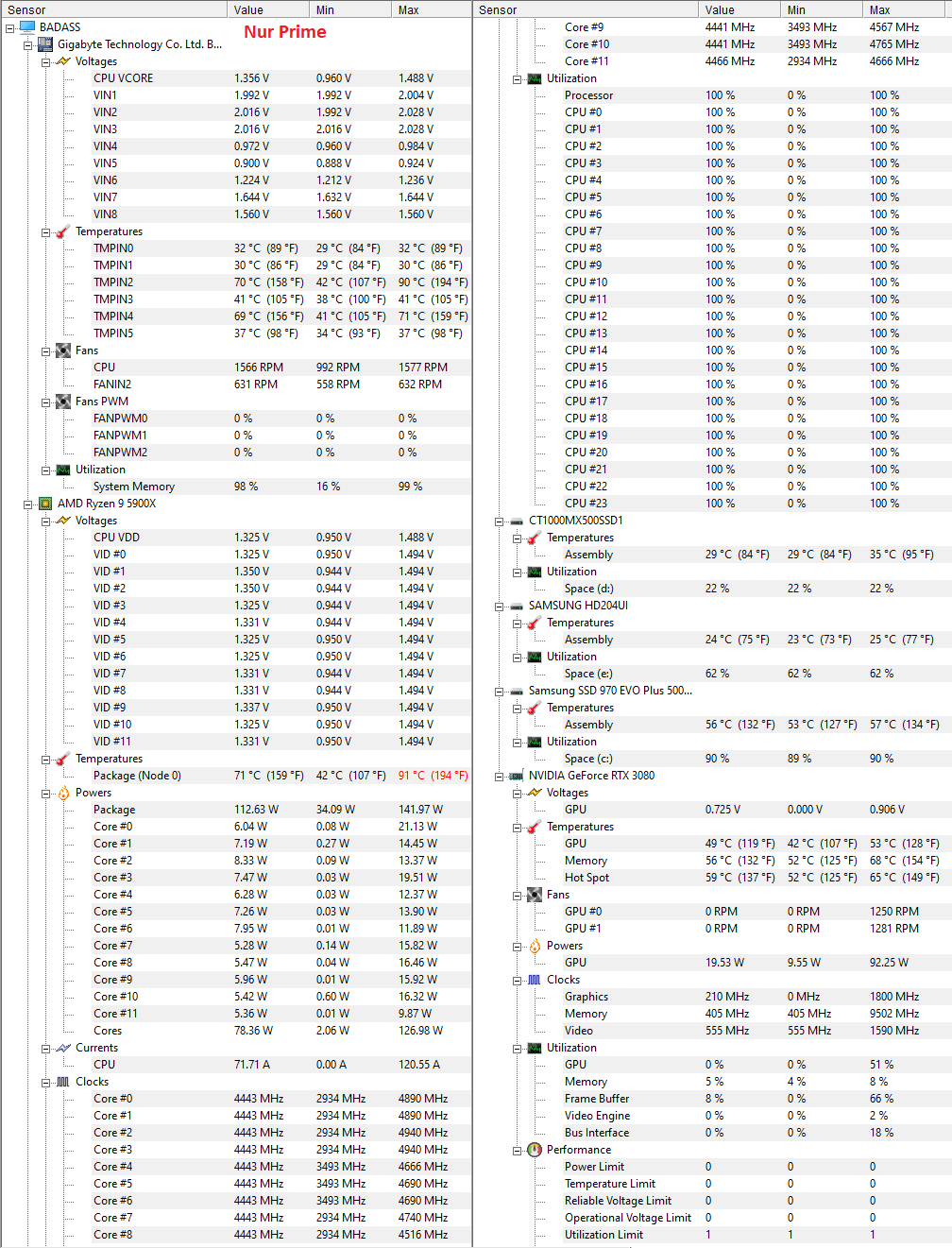Click the fan icon above GPU #0
952x1248 pixels.
(535, 895)
